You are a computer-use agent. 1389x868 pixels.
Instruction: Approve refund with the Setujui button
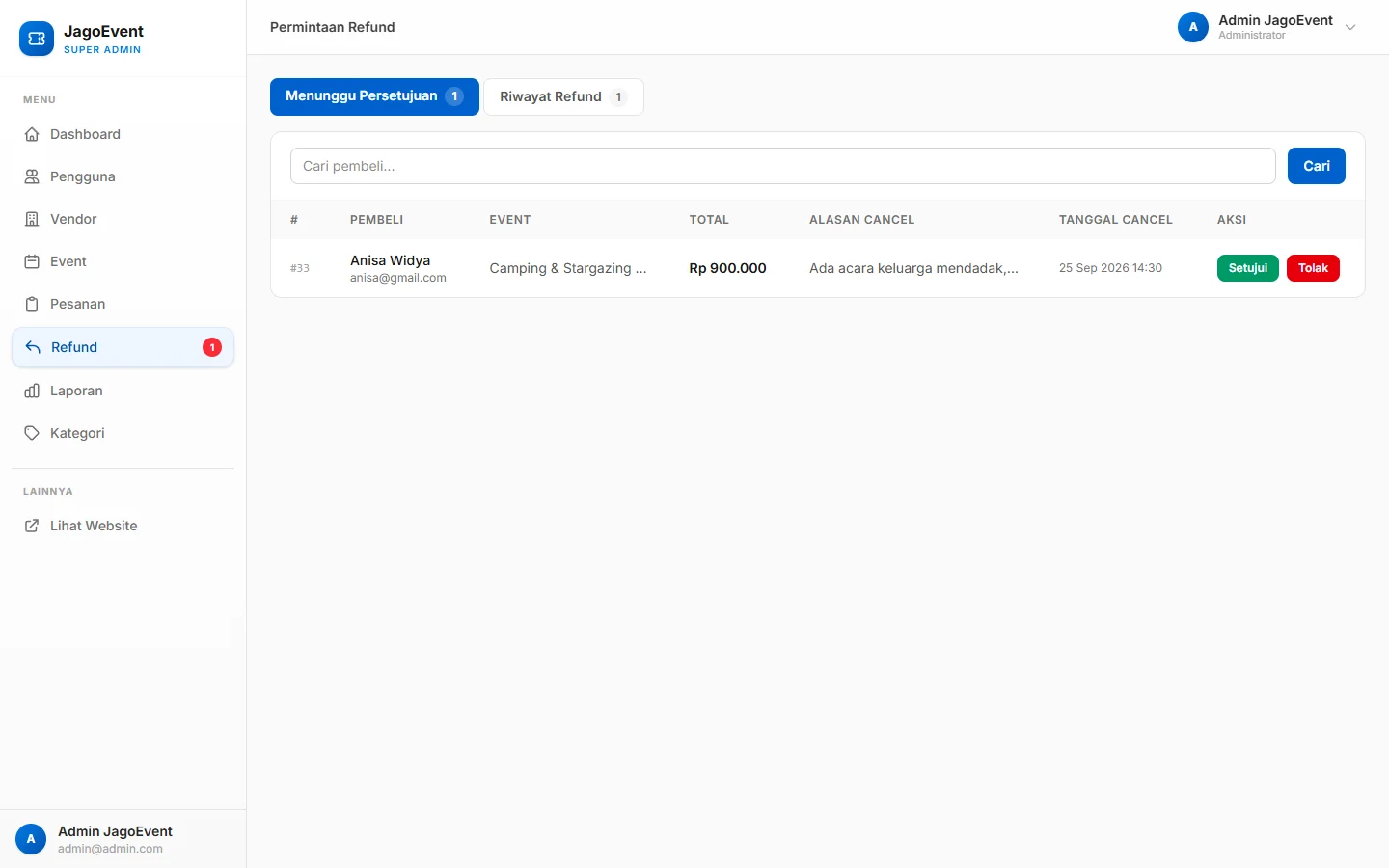[x=1248, y=268]
